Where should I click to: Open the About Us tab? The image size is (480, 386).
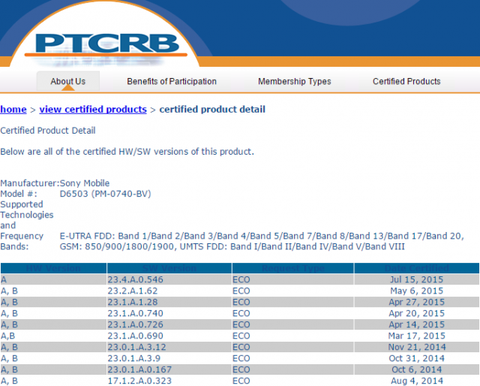[x=68, y=81]
